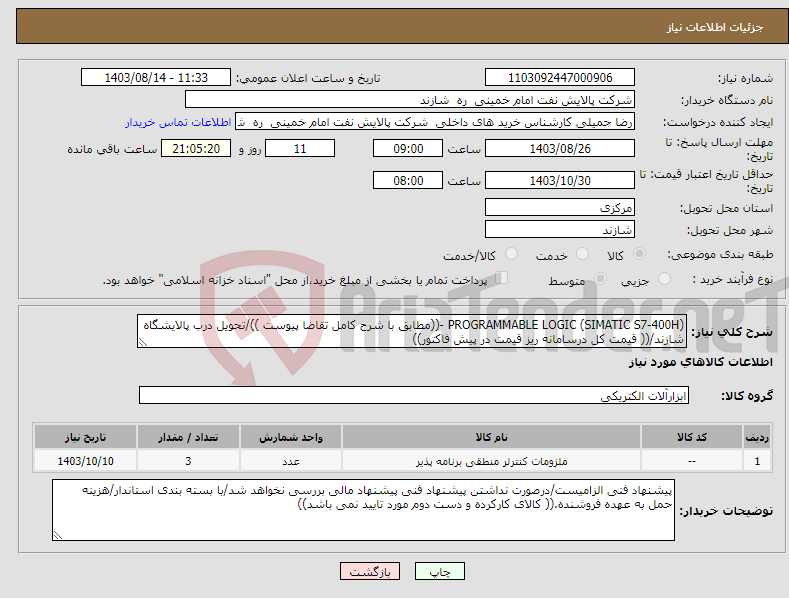
Task: Click the تاریخ و ساعت اعلان عمومی label
Action: [x=308, y=79]
